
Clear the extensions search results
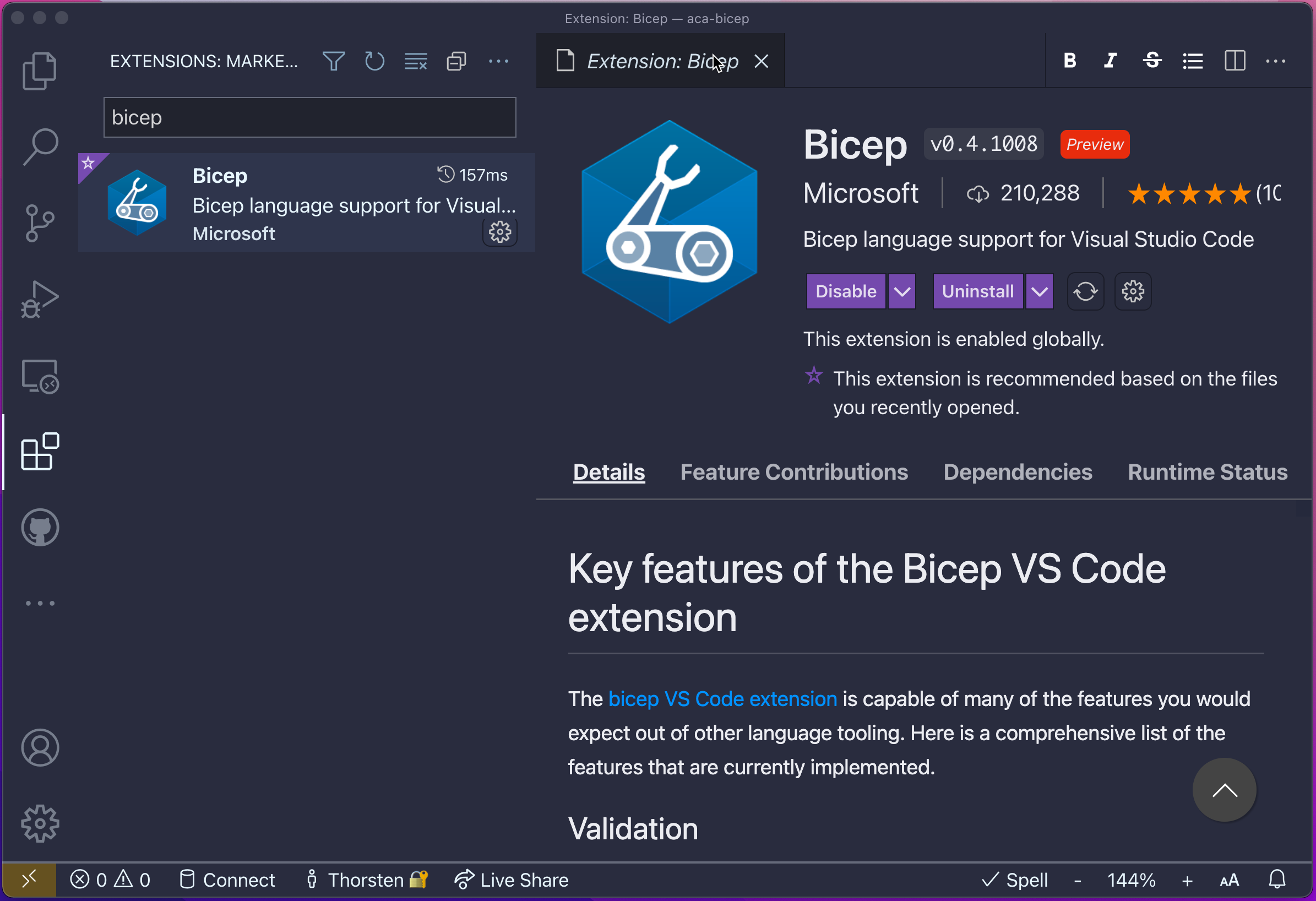[416, 61]
